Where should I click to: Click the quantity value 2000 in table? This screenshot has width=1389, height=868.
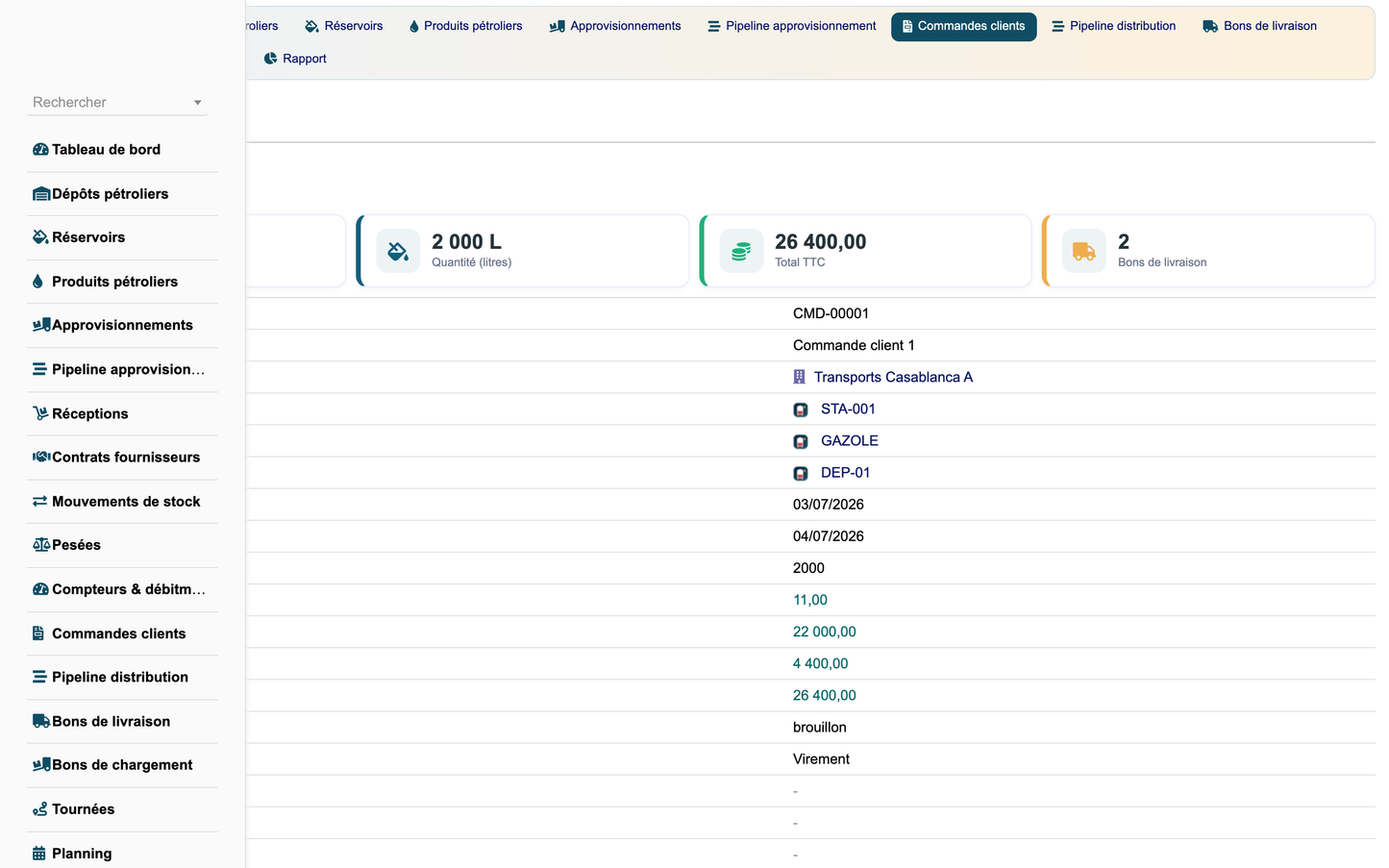(808, 568)
